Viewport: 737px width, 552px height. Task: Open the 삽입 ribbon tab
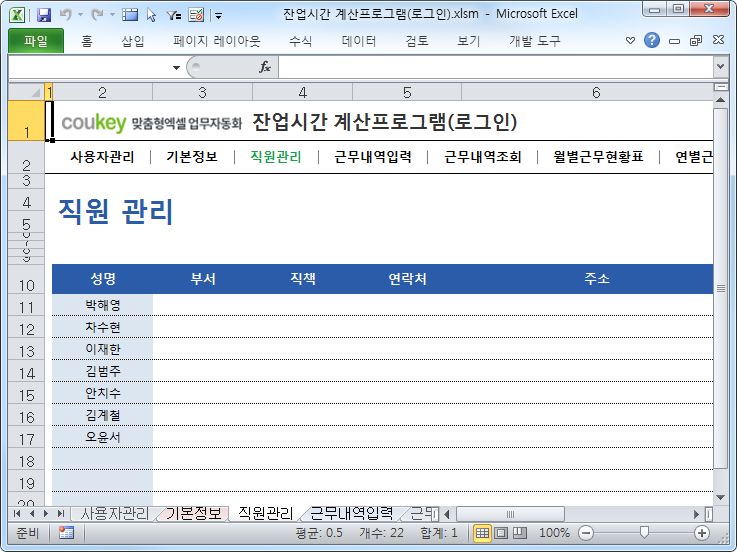click(x=133, y=41)
